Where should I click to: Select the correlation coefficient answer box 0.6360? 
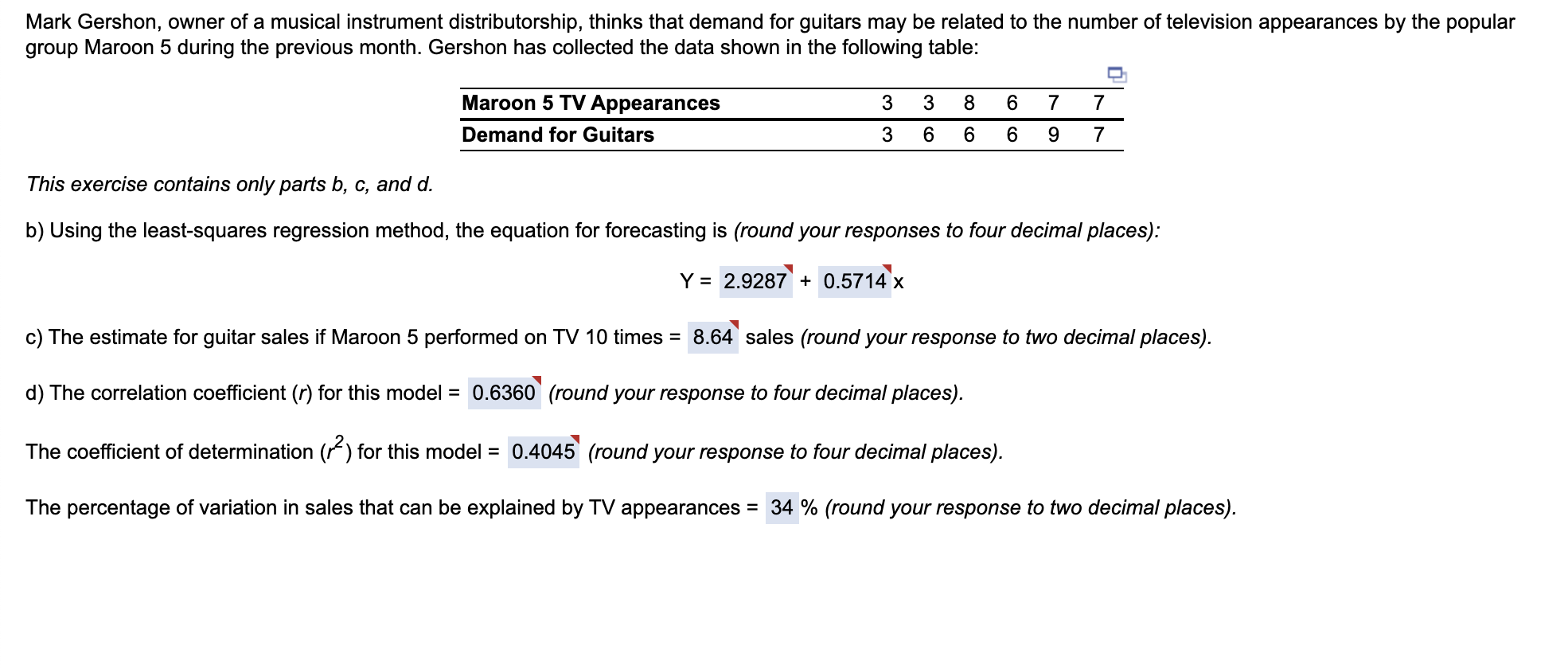click(506, 393)
